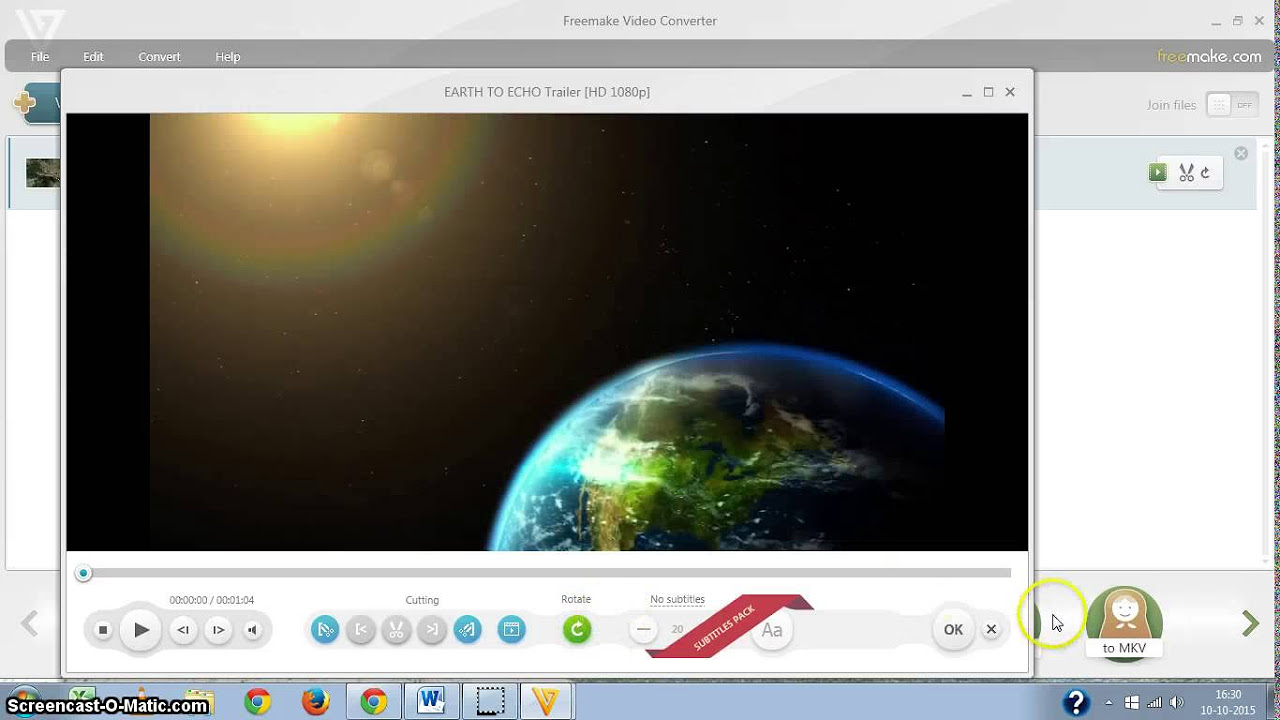Set the selection end marker
The width and height of the screenshot is (1280, 720).
[432, 629]
